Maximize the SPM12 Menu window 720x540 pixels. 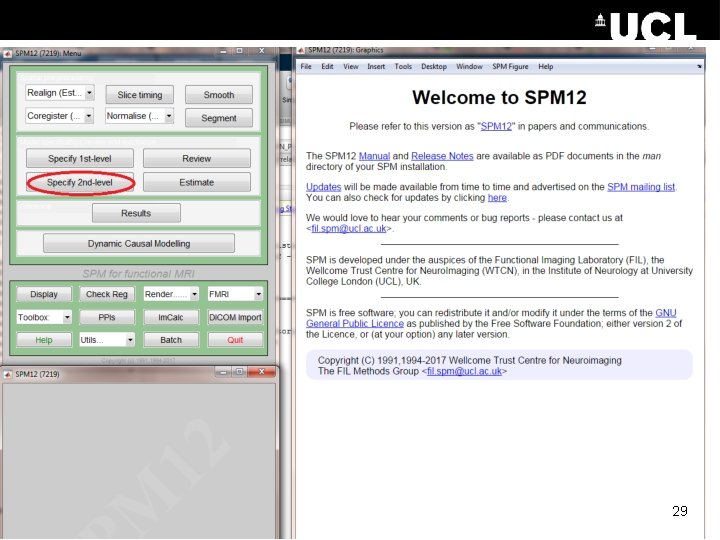click(x=239, y=51)
